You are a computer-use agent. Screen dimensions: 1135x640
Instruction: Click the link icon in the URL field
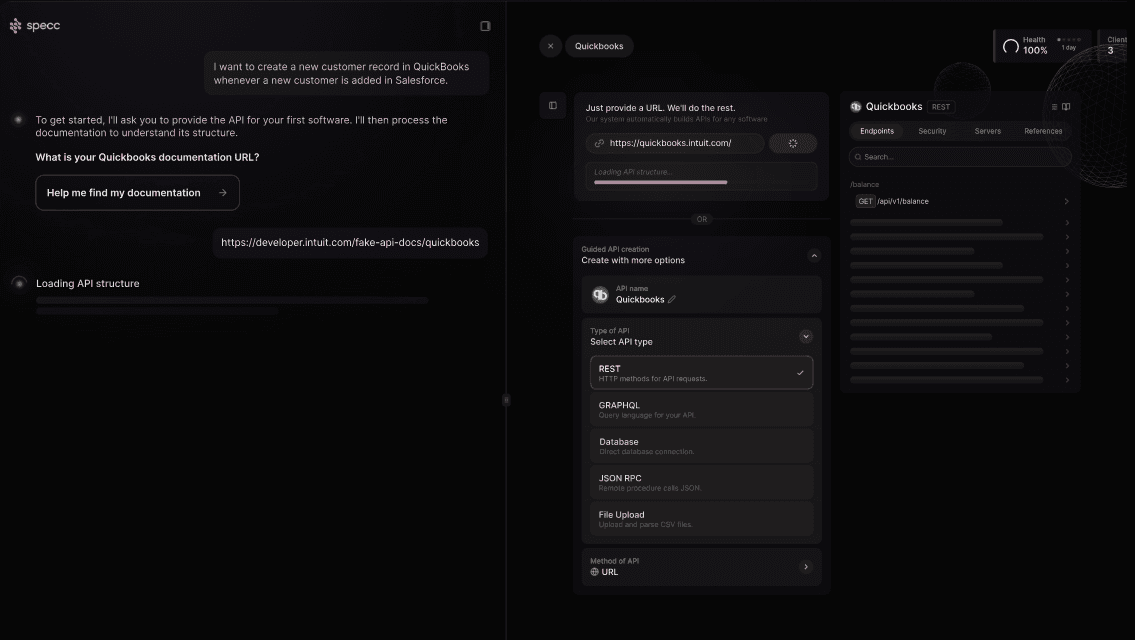point(599,143)
